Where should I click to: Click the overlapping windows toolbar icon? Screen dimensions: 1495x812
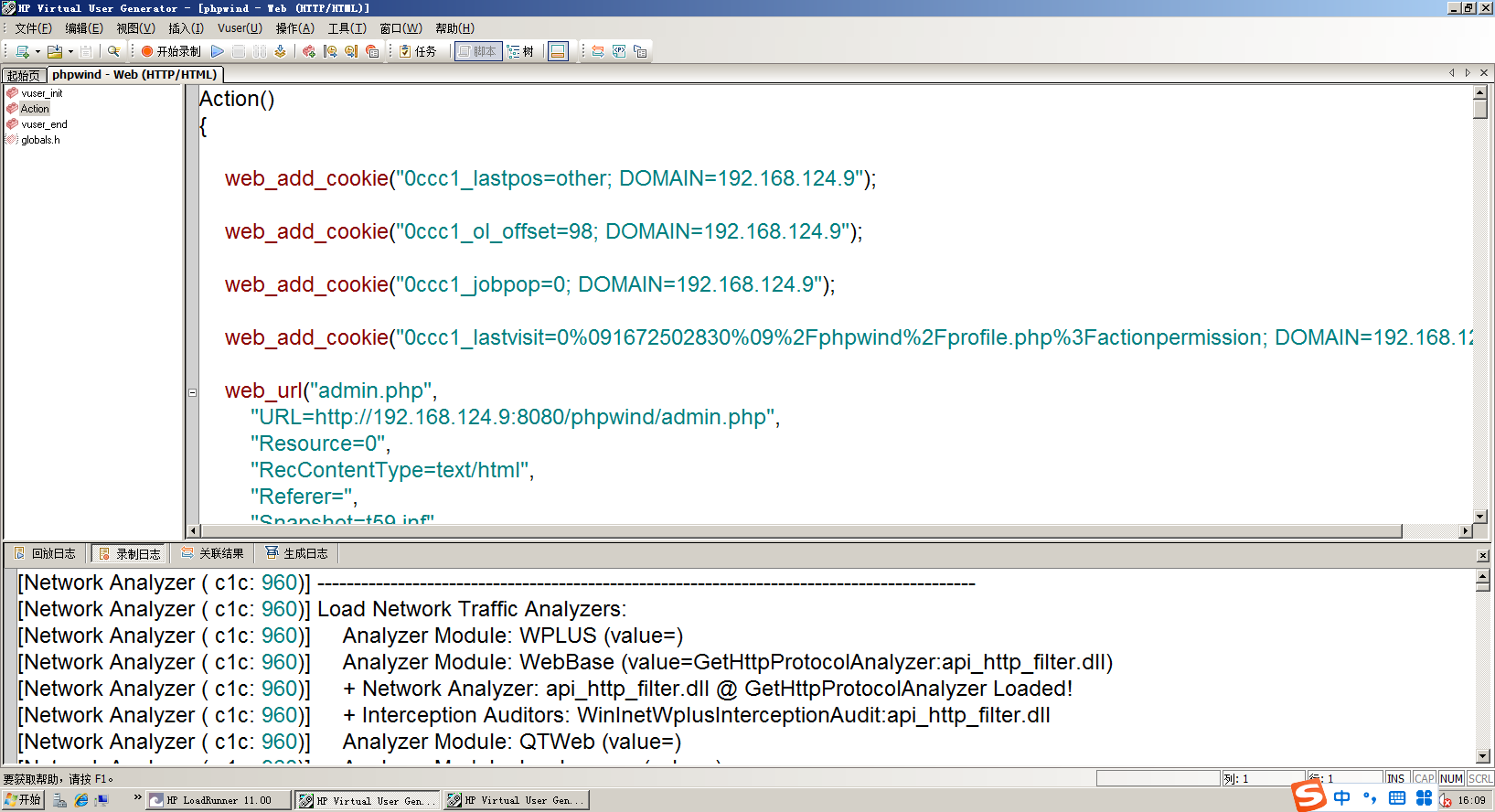(640, 51)
